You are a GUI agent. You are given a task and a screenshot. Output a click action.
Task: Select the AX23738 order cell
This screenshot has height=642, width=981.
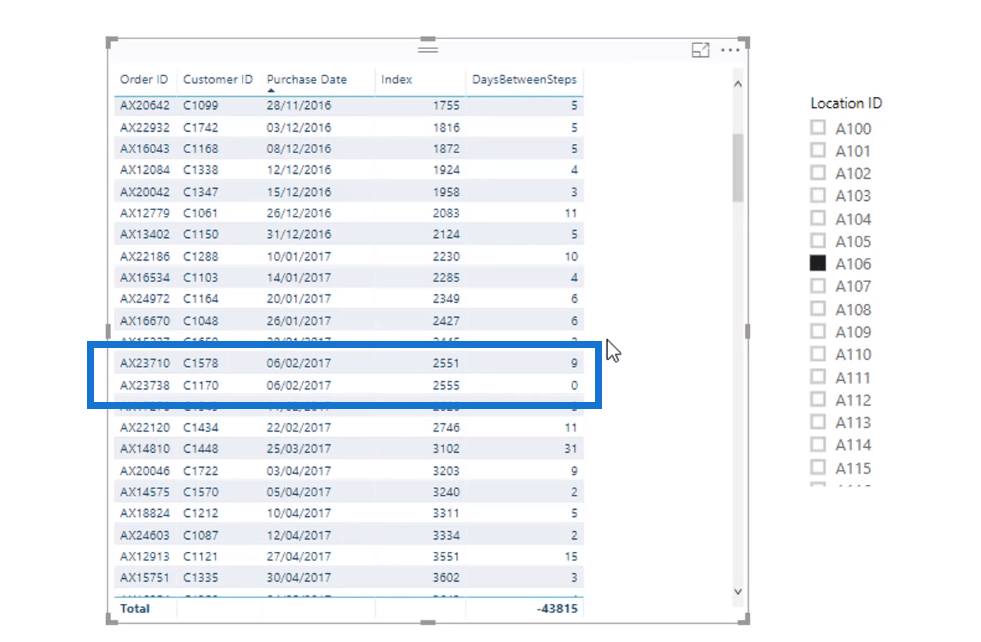point(145,385)
